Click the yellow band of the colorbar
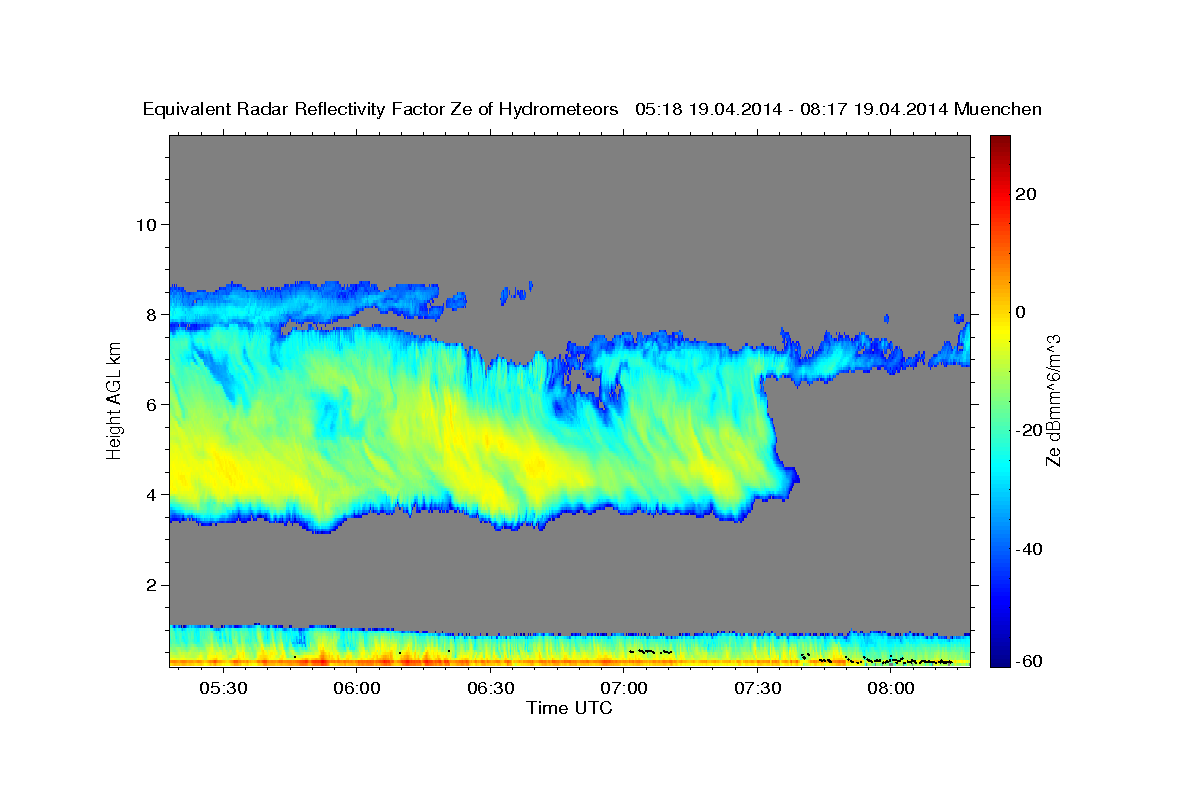This screenshot has height=800, width=1200. point(999,330)
